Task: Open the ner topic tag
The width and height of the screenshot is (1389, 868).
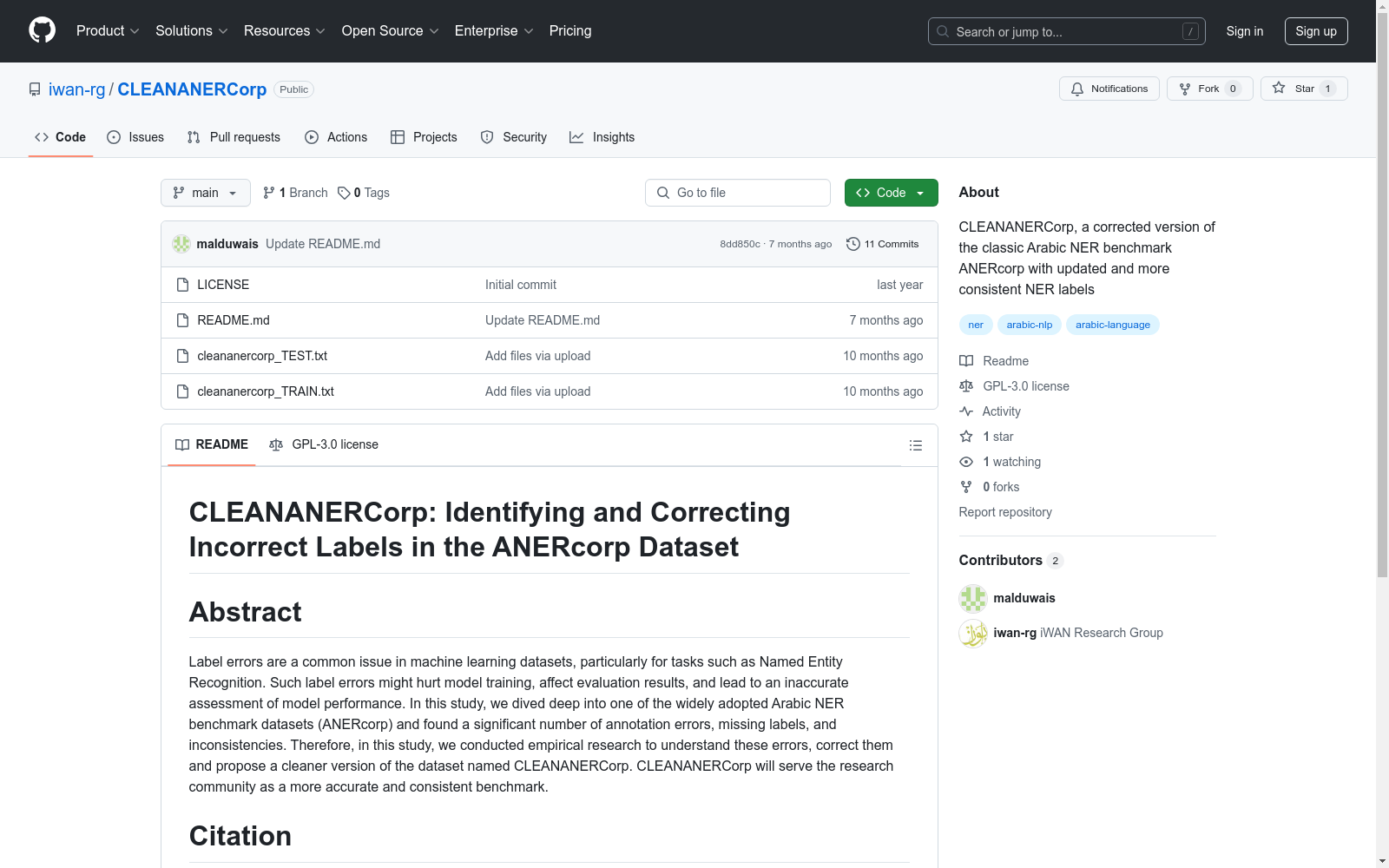Action: (976, 325)
